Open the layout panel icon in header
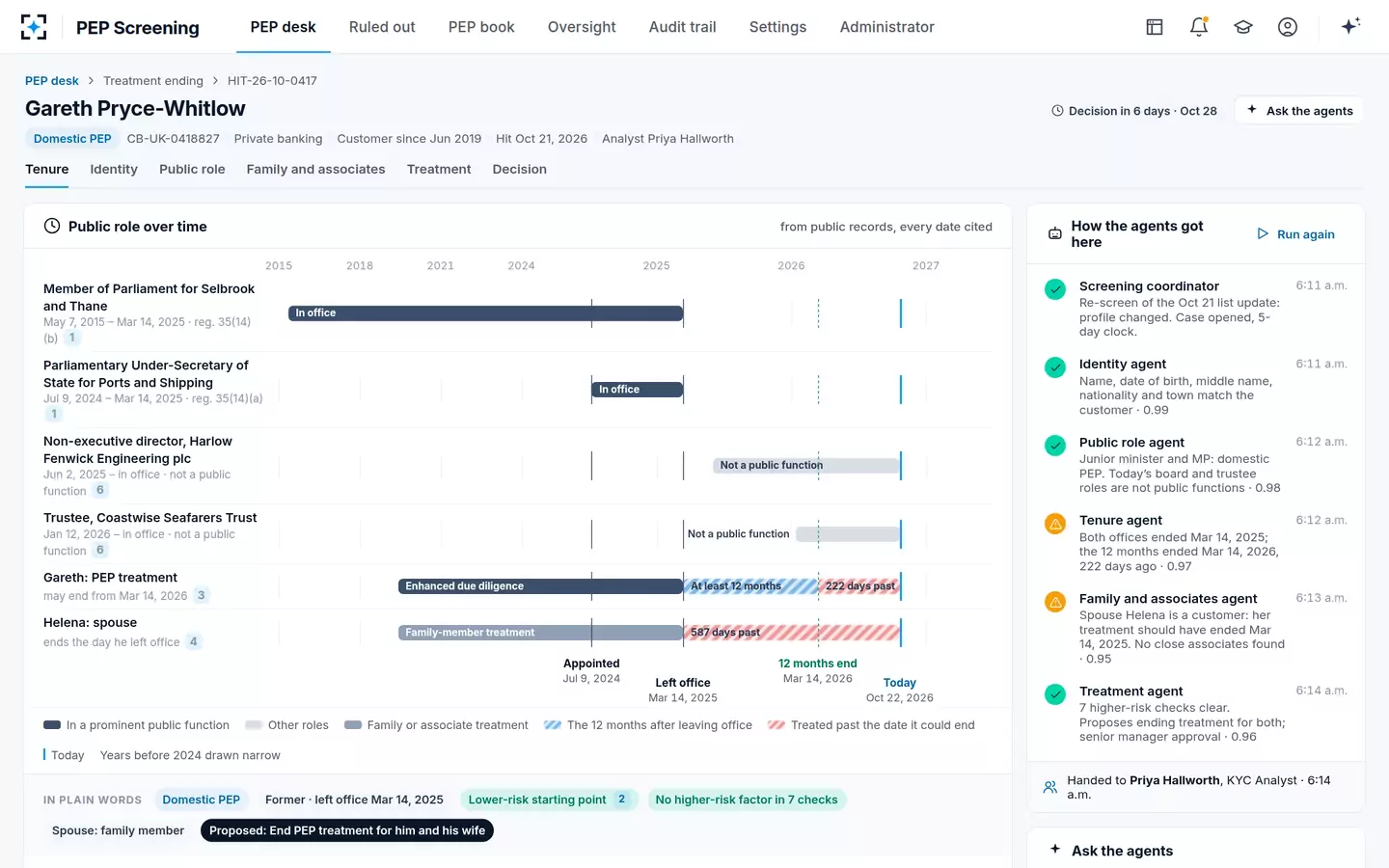The image size is (1389, 868). pos(1155,27)
